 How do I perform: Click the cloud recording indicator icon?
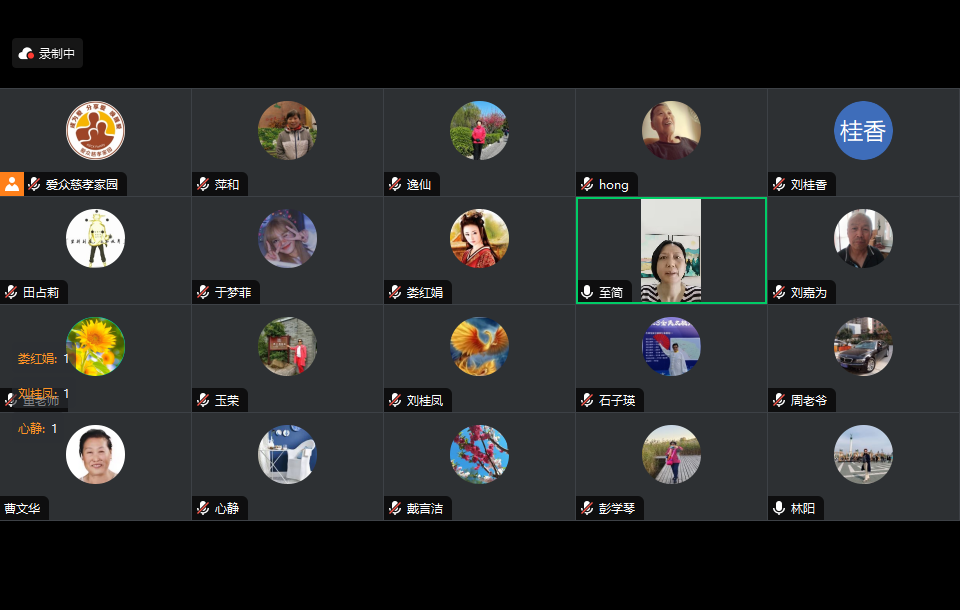[x=26, y=54]
